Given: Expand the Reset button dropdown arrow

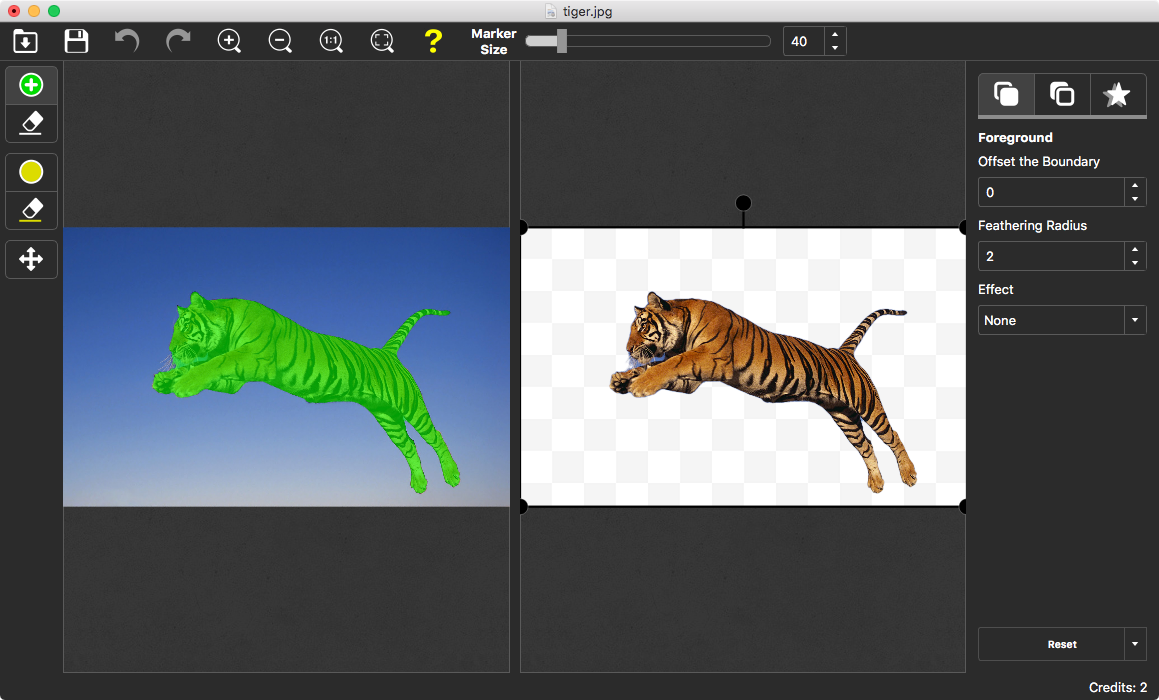Looking at the screenshot, I should tap(1134, 645).
